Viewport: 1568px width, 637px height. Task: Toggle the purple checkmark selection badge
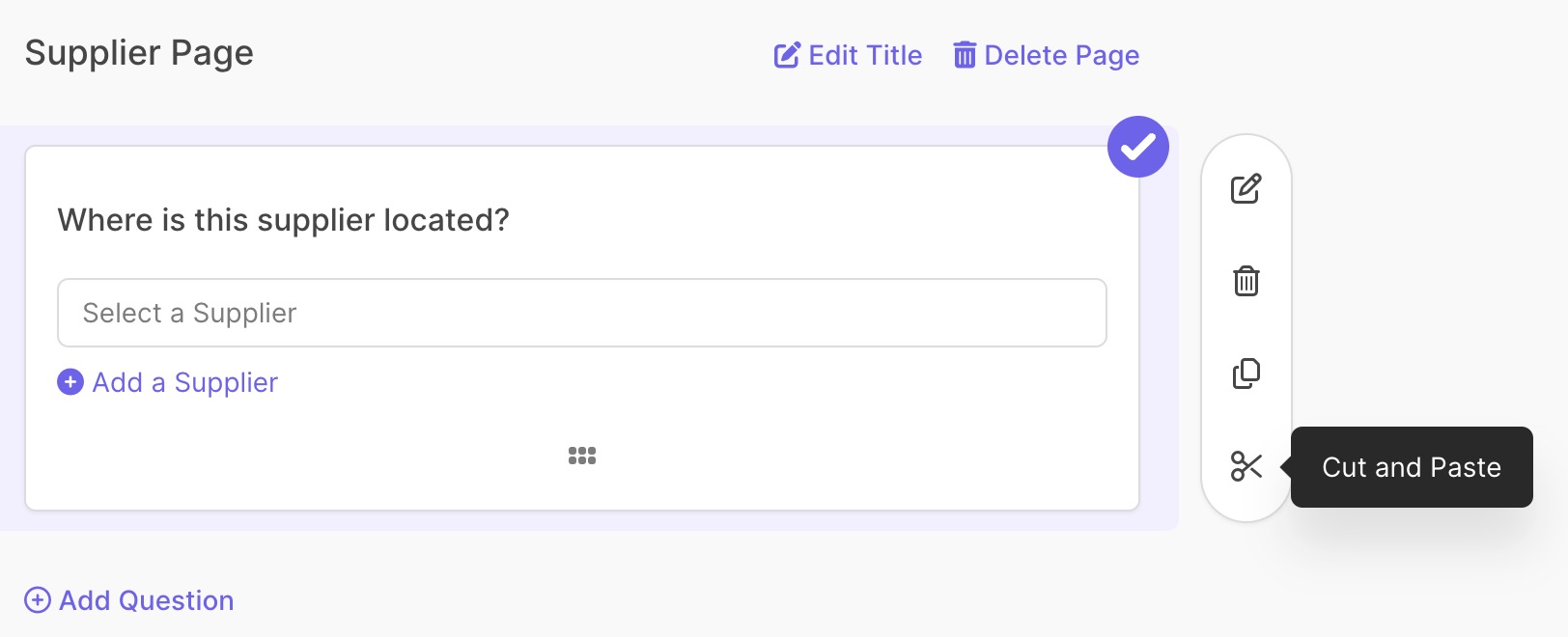(1138, 147)
